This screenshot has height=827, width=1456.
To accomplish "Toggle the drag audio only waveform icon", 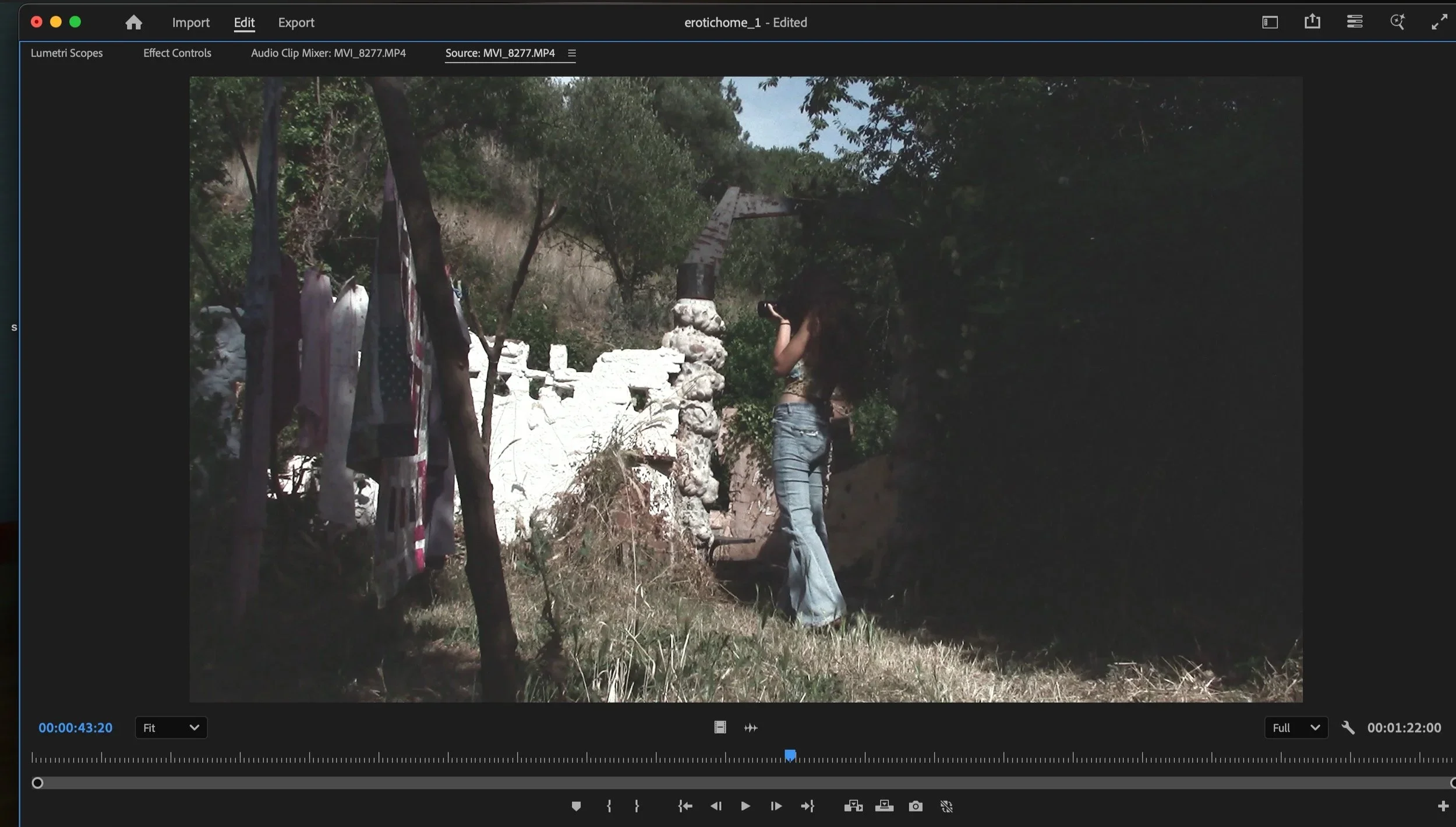I will [x=750, y=727].
